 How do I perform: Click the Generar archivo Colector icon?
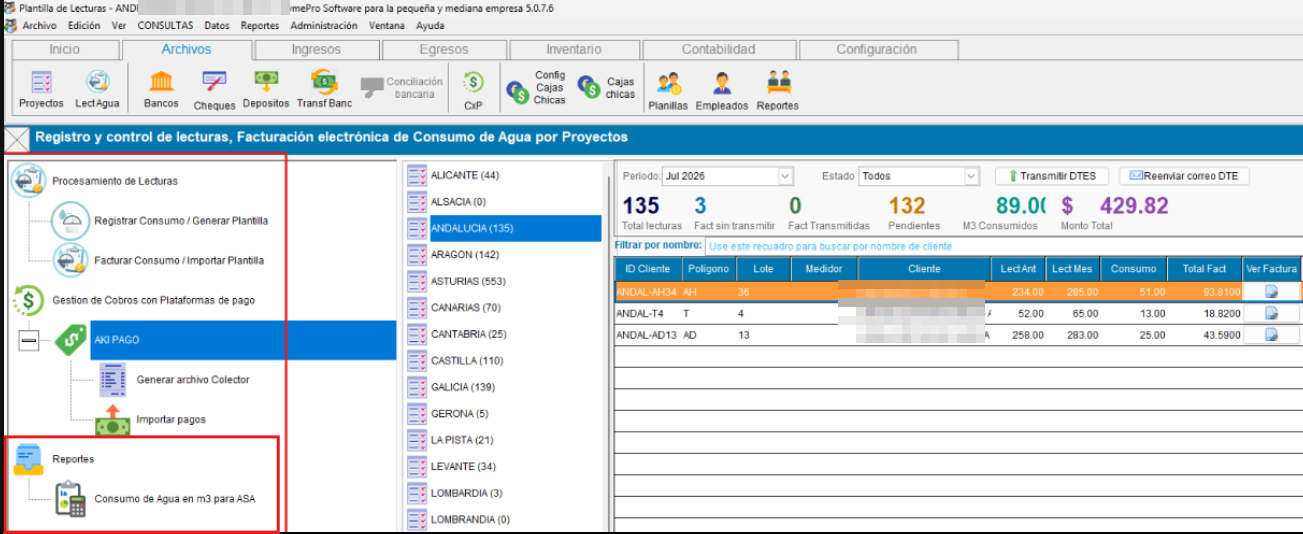pos(113,379)
